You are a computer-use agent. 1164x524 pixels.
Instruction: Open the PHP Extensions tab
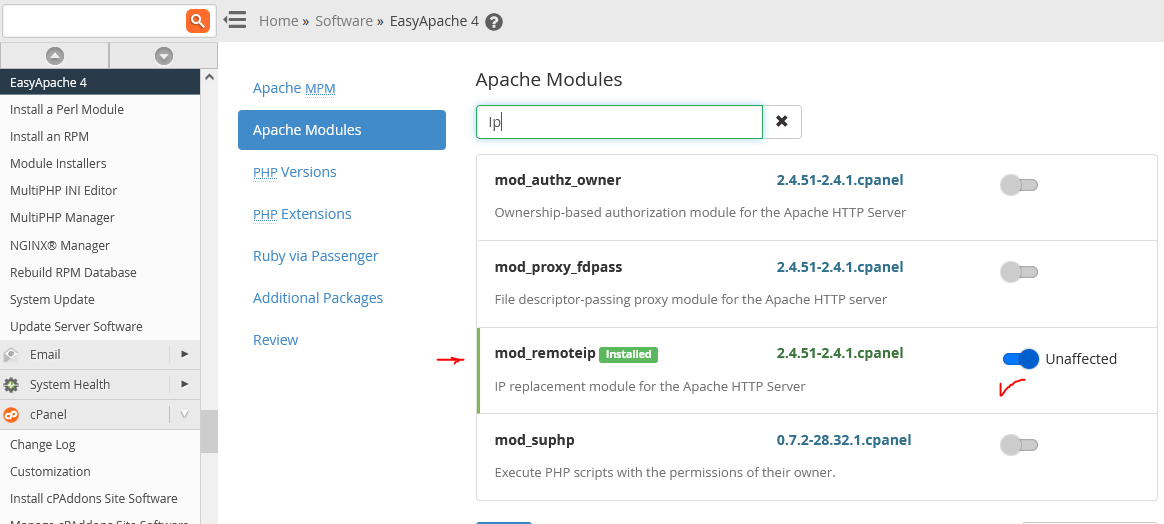[302, 214]
